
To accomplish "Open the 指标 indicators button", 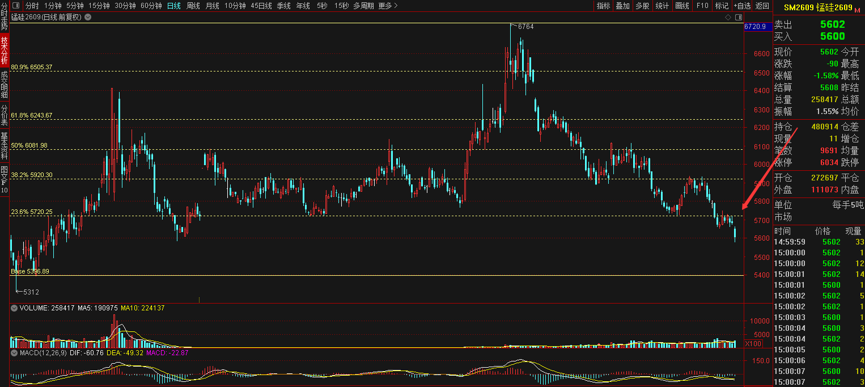I will [x=603, y=6].
